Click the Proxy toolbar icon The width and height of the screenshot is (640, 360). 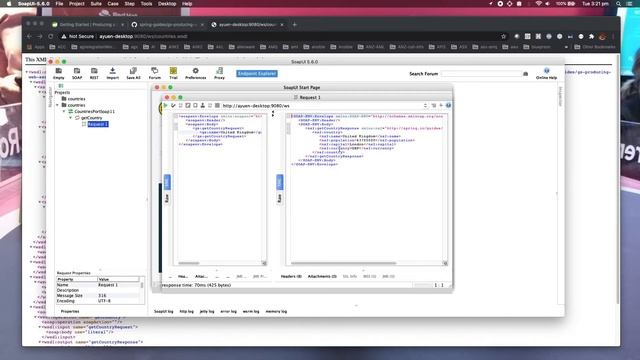point(219,73)
